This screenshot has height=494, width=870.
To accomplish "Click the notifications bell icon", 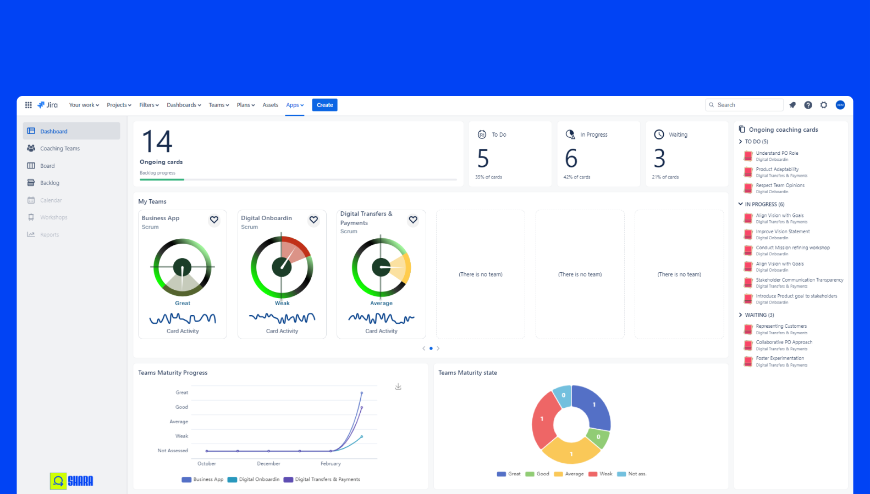I will (792, 105).
